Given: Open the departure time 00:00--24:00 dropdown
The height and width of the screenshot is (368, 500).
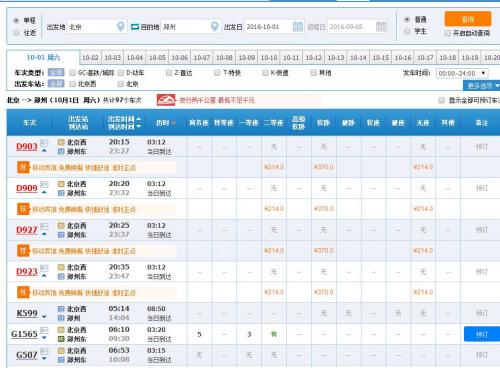Looking at the screenshot, I should [462, 73].
